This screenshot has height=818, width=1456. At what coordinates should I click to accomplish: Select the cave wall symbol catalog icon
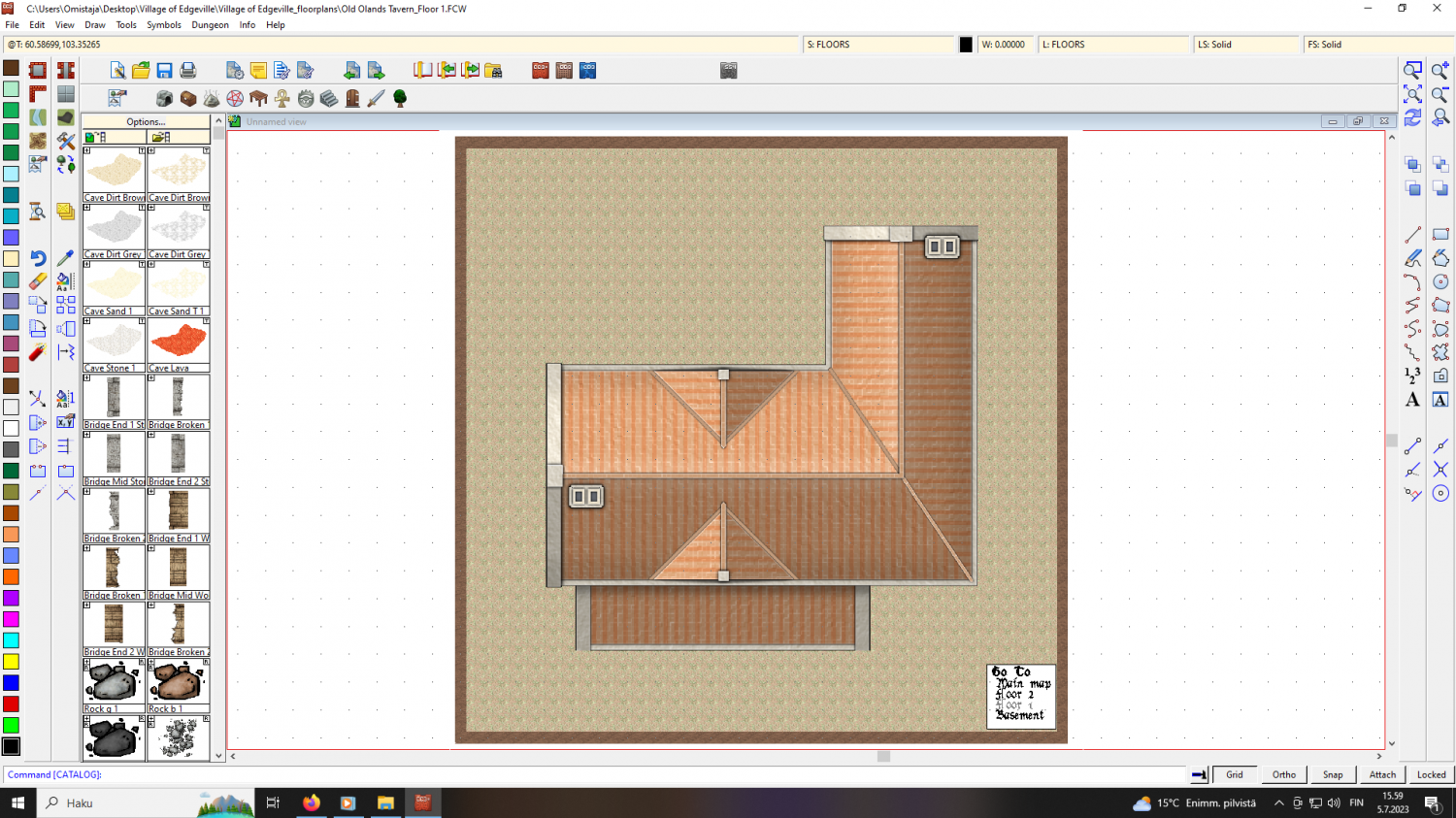click(165, 98)
